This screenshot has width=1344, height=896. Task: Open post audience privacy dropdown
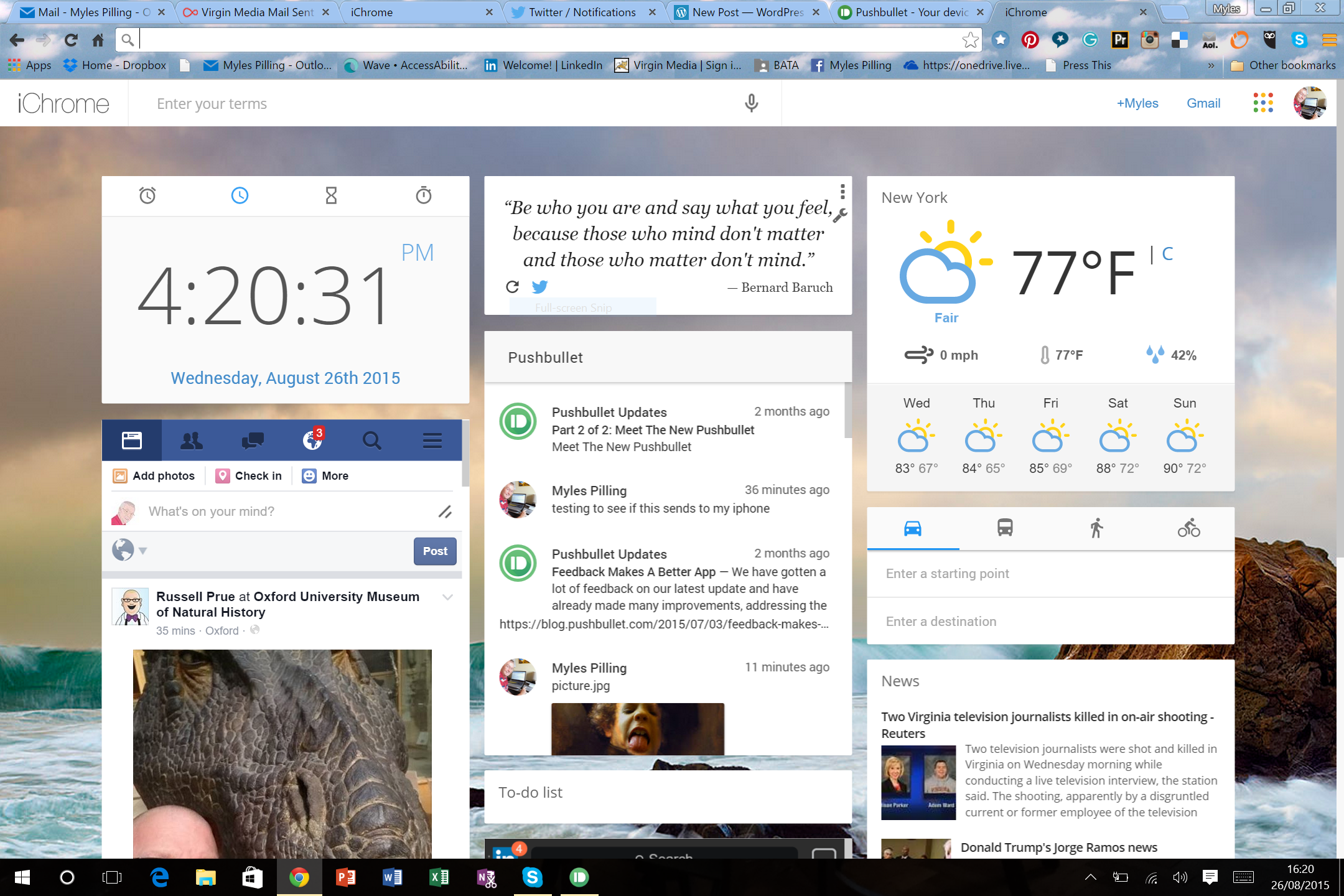pyautogui.click(x=129, y=550)
